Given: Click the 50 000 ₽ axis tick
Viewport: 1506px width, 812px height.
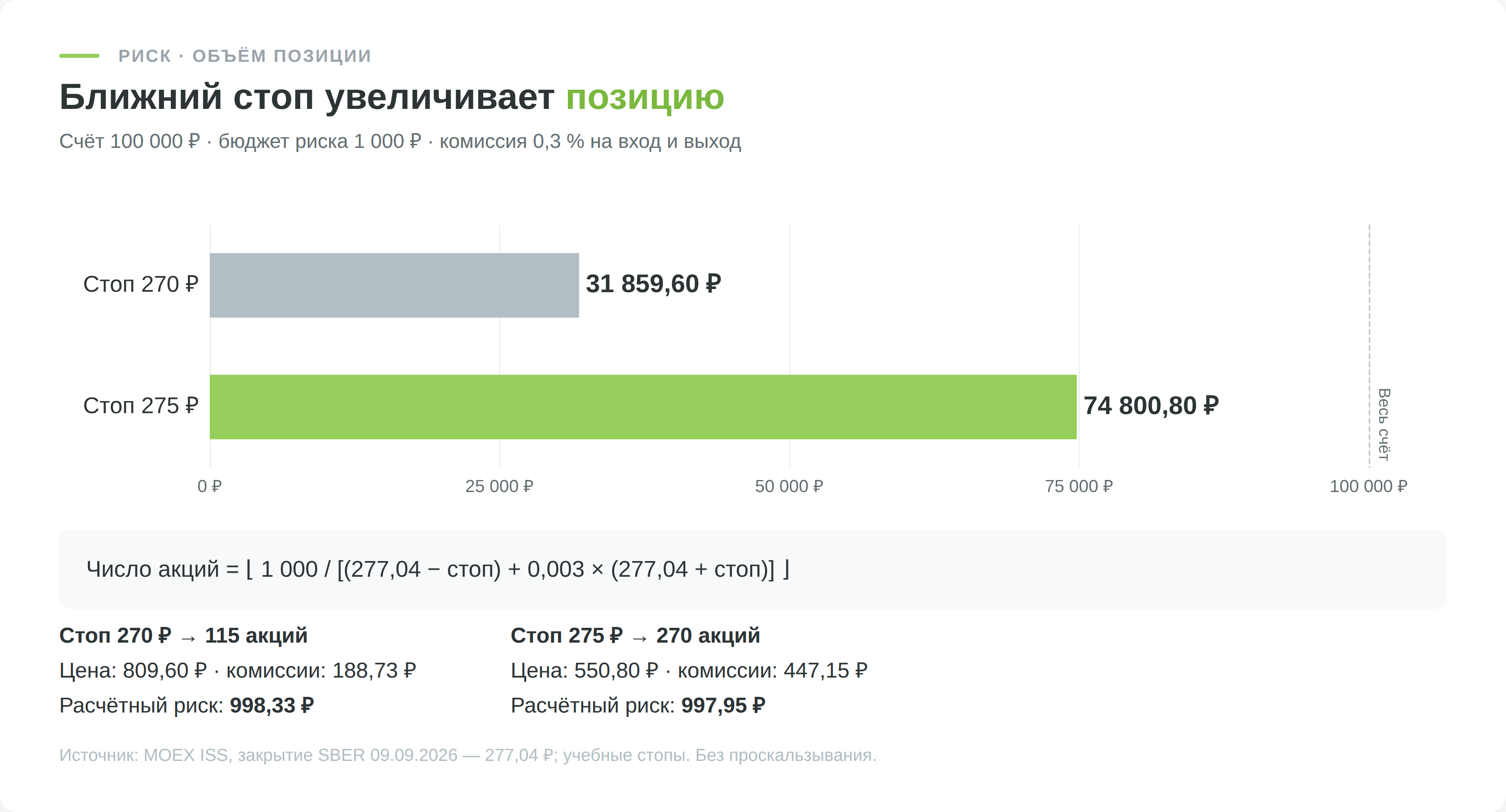Looking at the screenshot, I should tap(789, 486).
